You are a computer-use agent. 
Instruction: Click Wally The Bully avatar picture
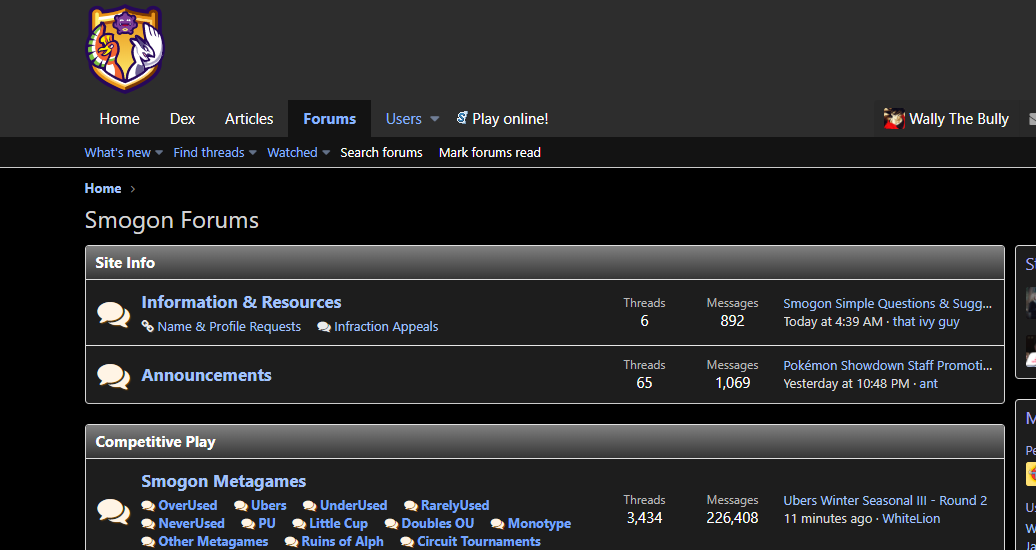tap(894, 119)
